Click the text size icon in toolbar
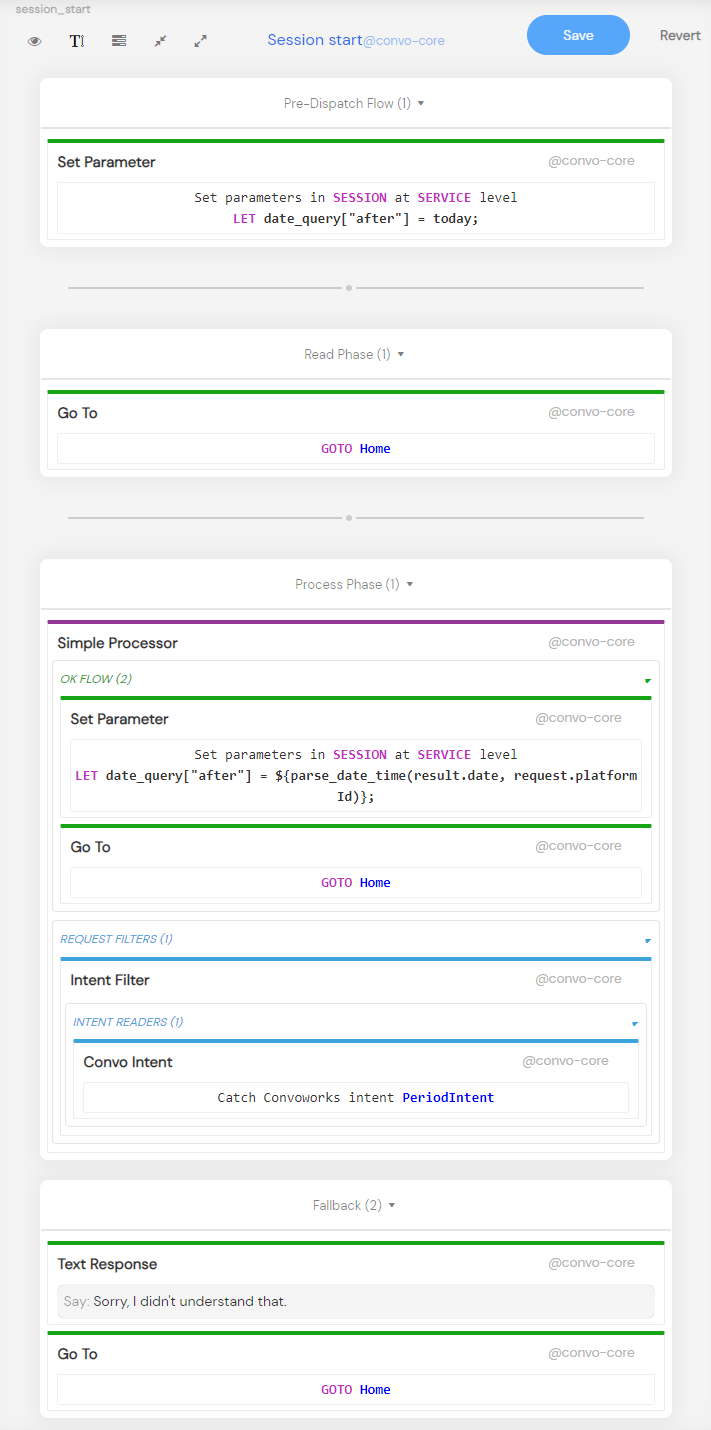This screenshot has height=1430, width=711. click(77, 41)
